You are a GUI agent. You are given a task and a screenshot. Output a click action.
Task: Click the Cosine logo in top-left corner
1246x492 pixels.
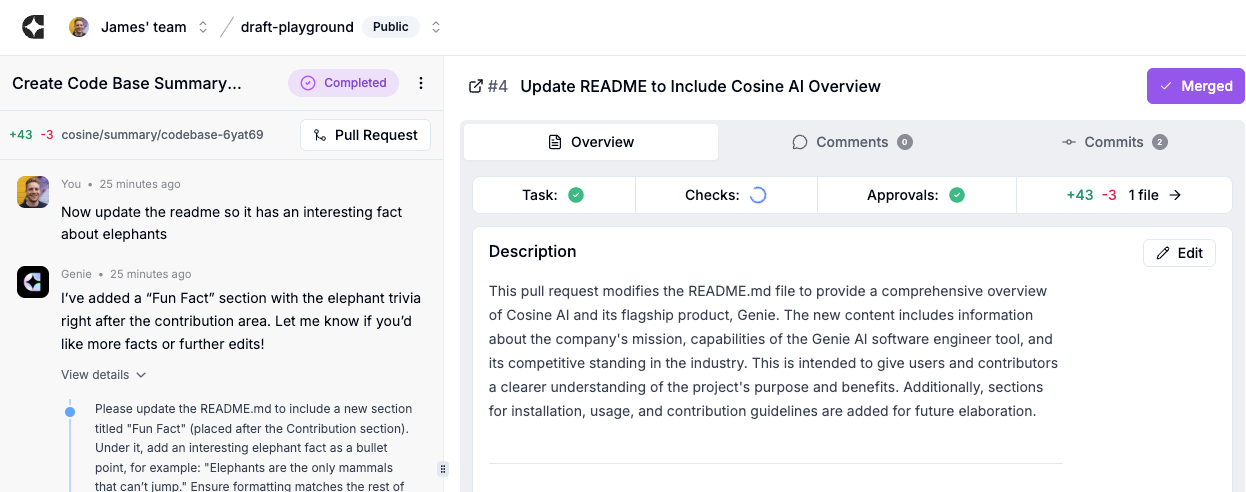pyautogui.click(x=33, y=27)
